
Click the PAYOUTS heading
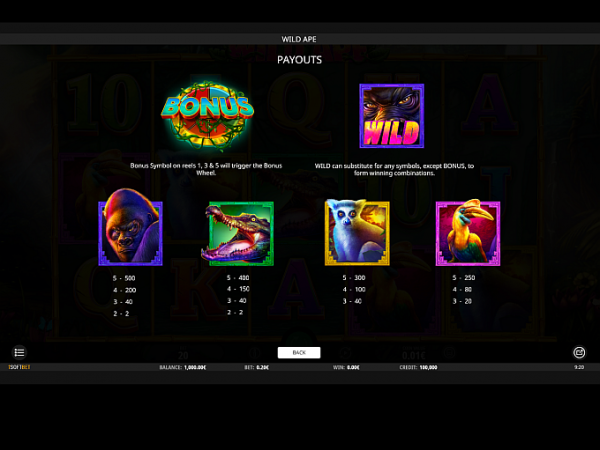tap(299, 60)
